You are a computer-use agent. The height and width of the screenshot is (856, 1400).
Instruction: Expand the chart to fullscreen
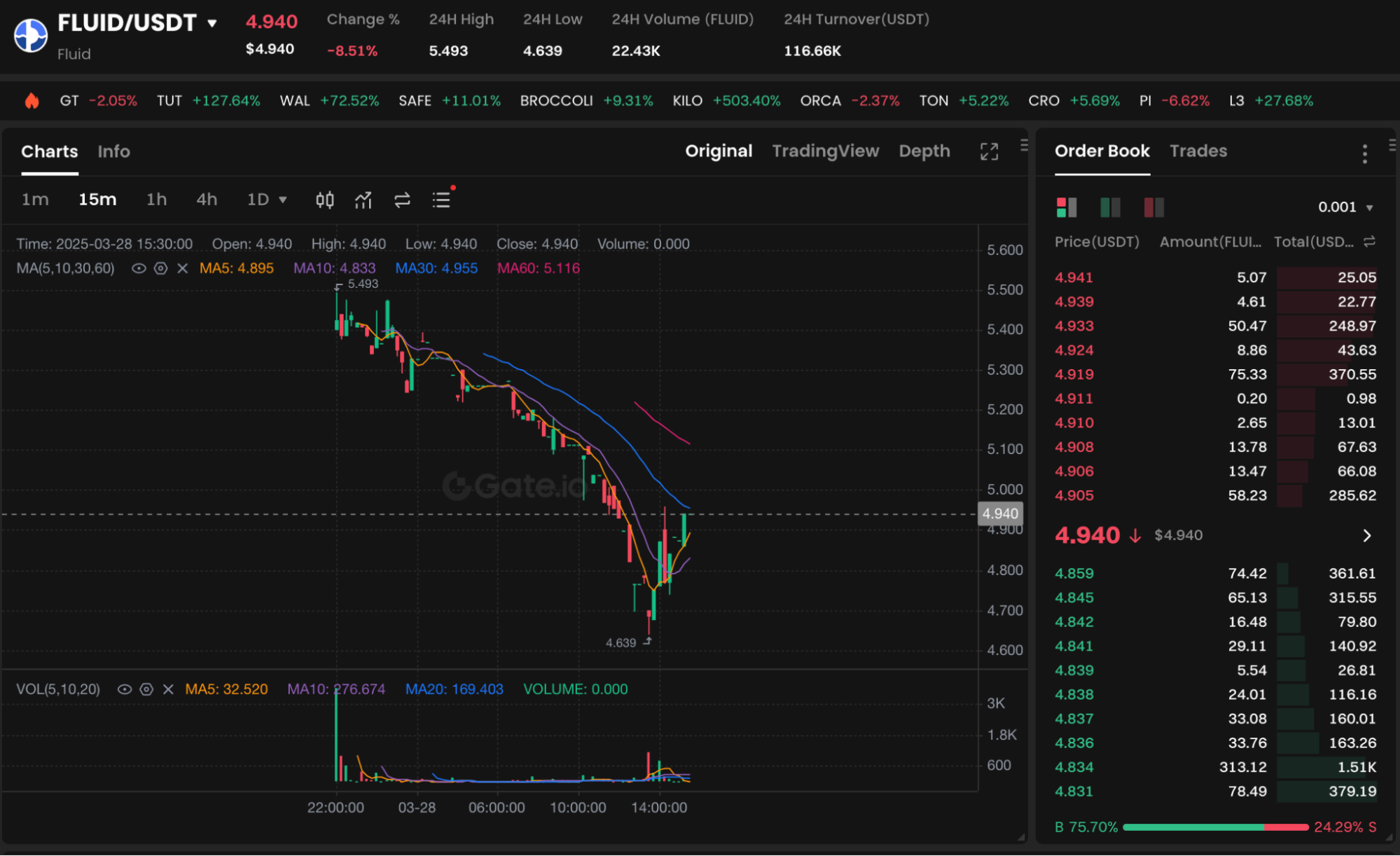click(x=989, y=151)
